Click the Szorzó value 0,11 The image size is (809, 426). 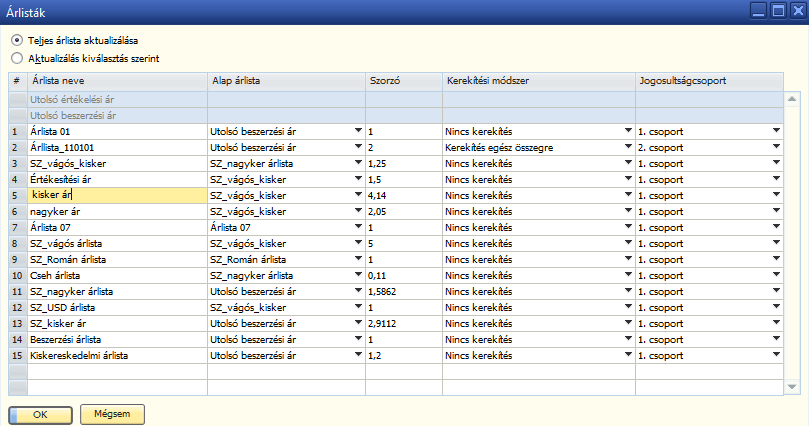(x=404, y=275)
